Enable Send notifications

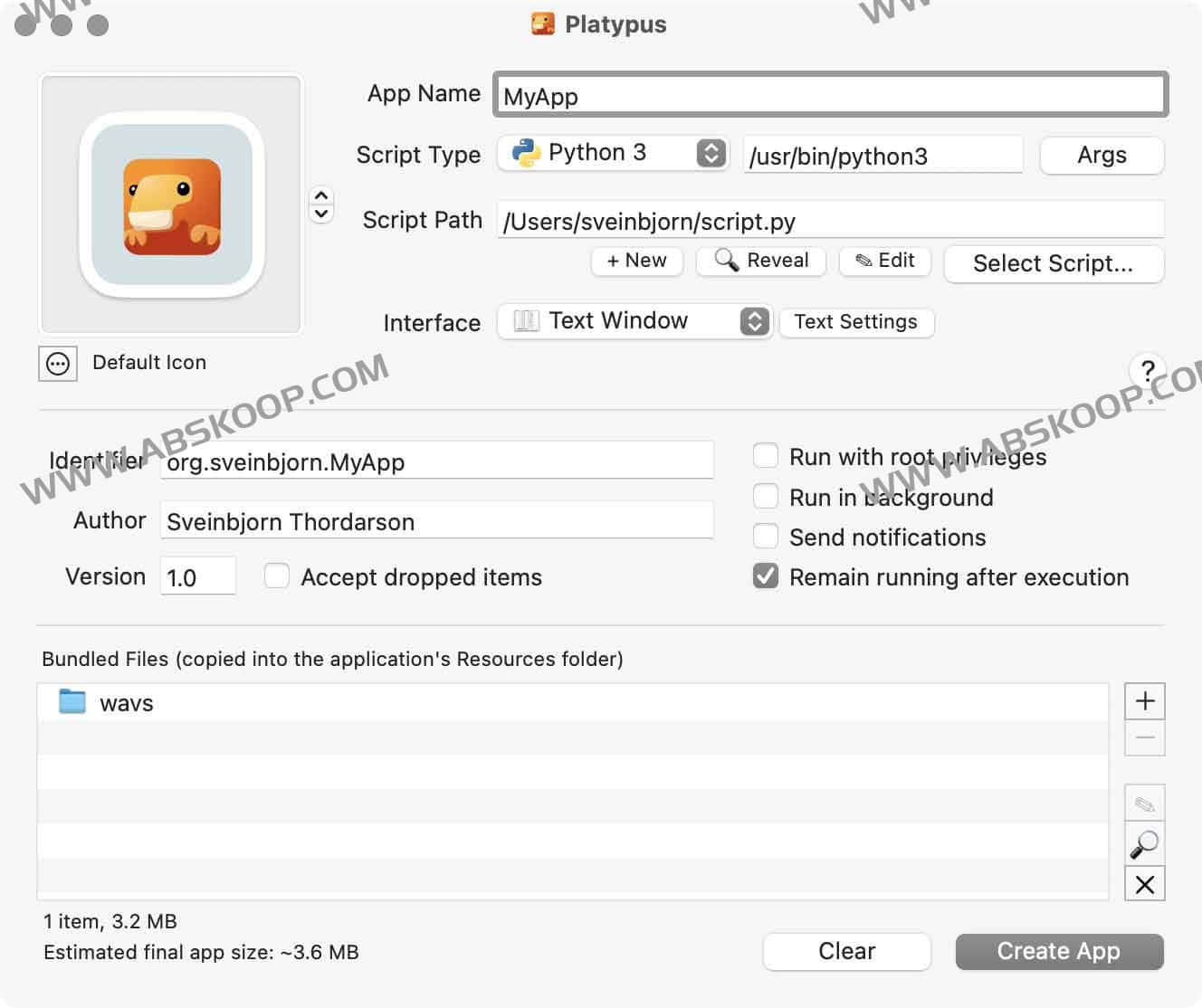[x=766, y=536]
